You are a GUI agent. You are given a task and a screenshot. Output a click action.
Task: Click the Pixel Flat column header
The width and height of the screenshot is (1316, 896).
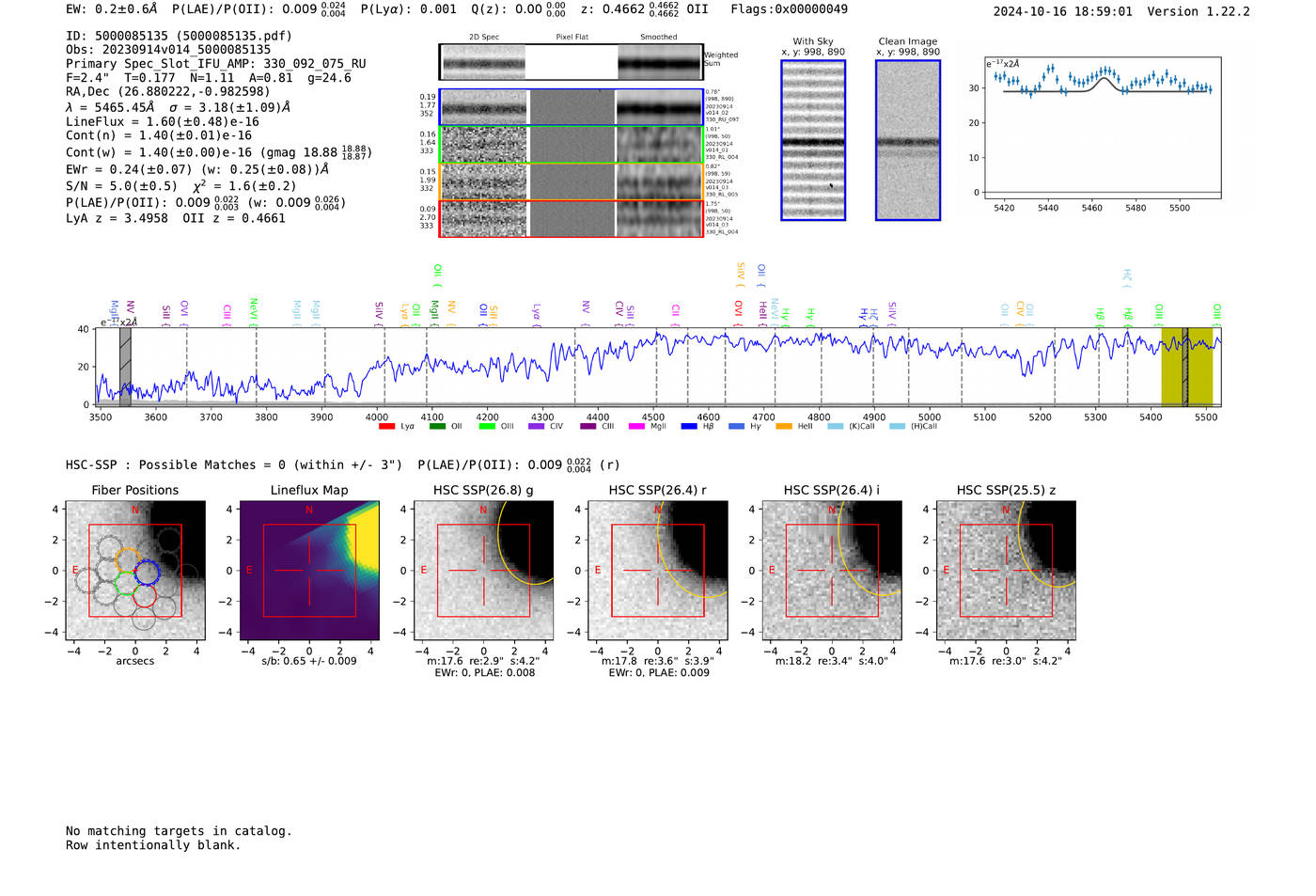572,38
